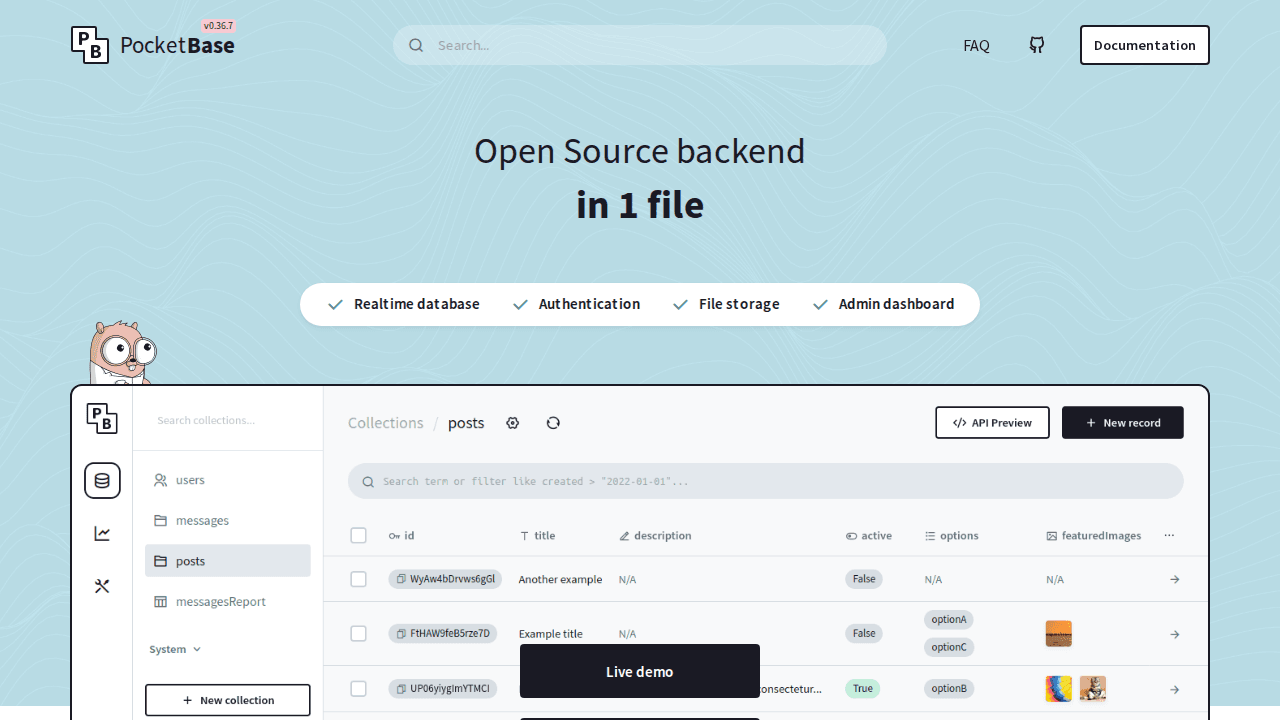The image size is (1280, 720).
Task: Open the FAQ link
Action: coord(976,45)
